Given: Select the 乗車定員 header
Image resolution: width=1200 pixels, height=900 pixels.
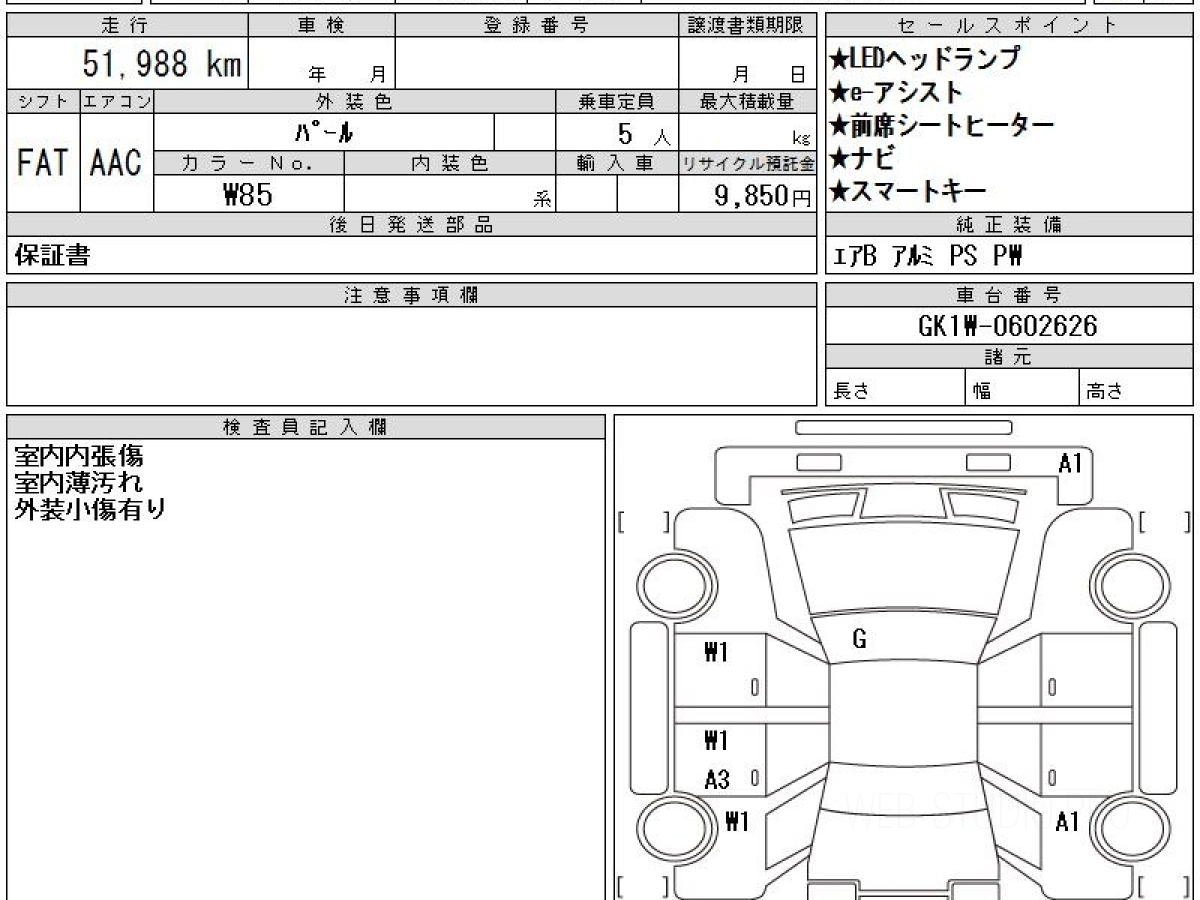Looking at the screenshot, I should 617,101.
